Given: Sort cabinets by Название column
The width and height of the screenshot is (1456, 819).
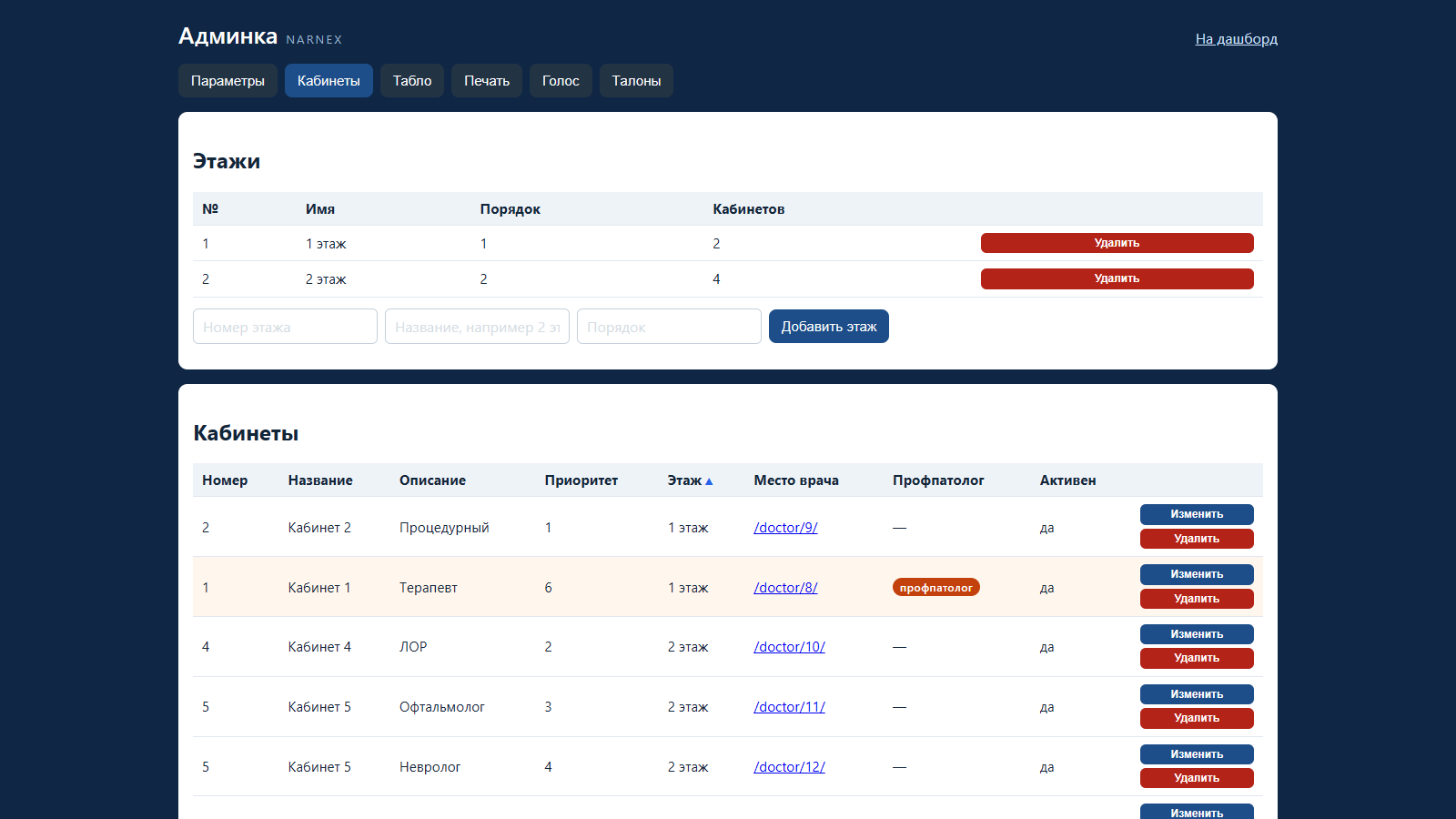Looking at the screenshot, I should (320, 480).
